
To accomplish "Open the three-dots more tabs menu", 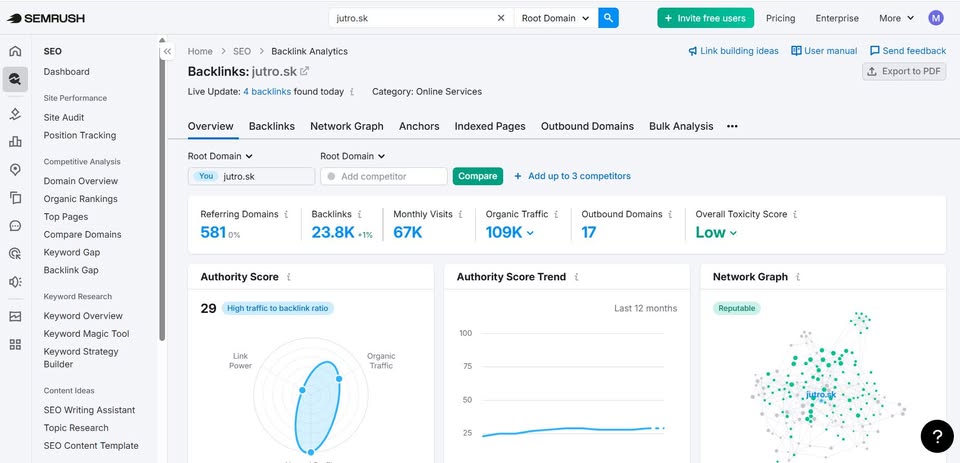I will 732,126.
